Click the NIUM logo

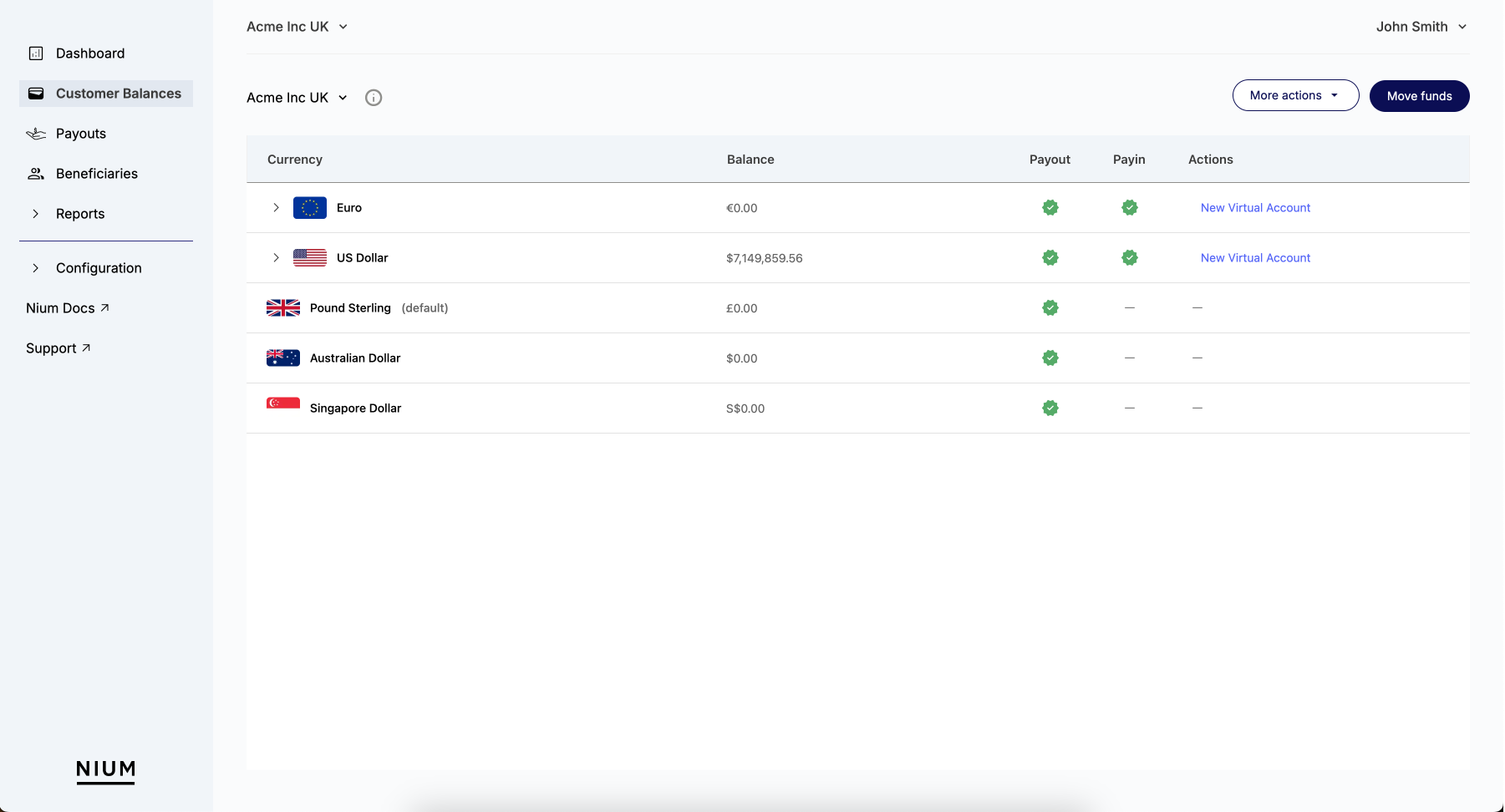(105, 770)
